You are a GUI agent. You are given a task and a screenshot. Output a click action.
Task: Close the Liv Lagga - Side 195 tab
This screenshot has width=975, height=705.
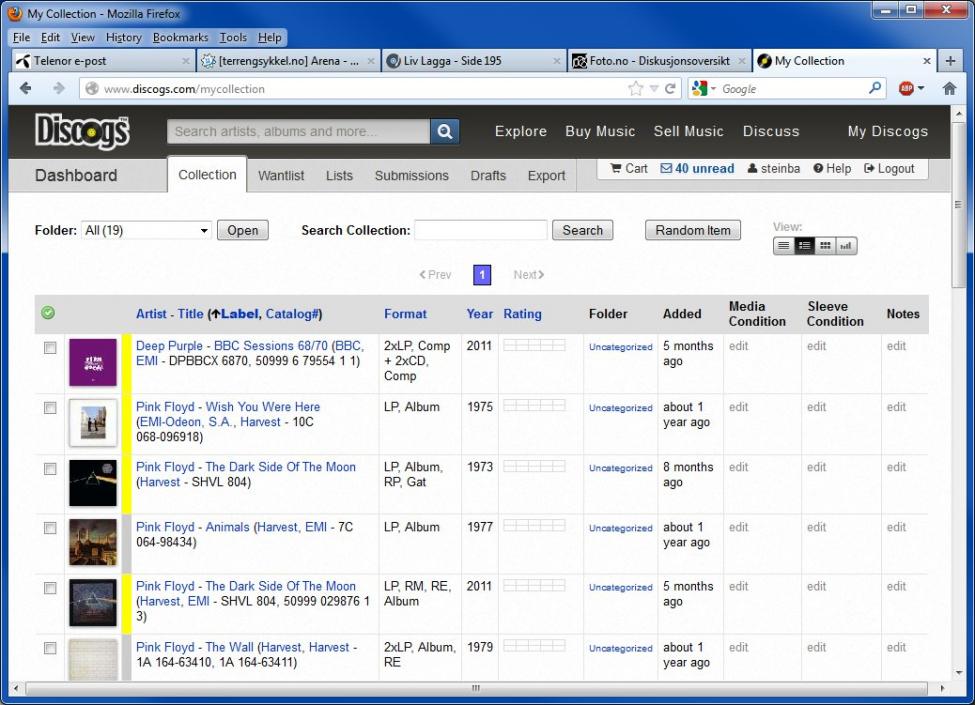[x=557, y=61]
